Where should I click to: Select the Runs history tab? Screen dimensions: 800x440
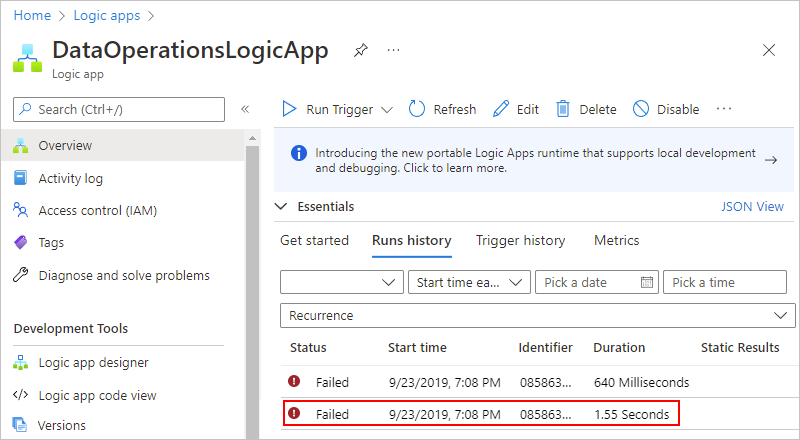[x=412, y=240]
